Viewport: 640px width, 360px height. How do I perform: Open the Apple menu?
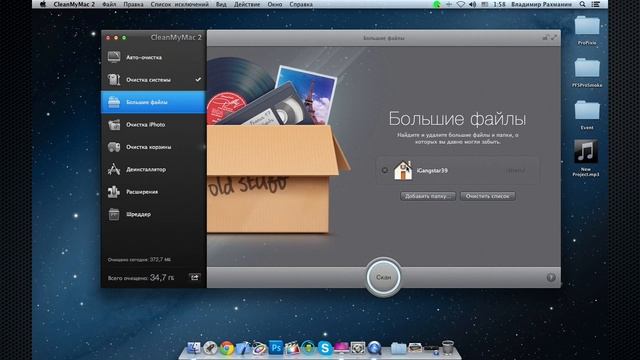[43, 4]
